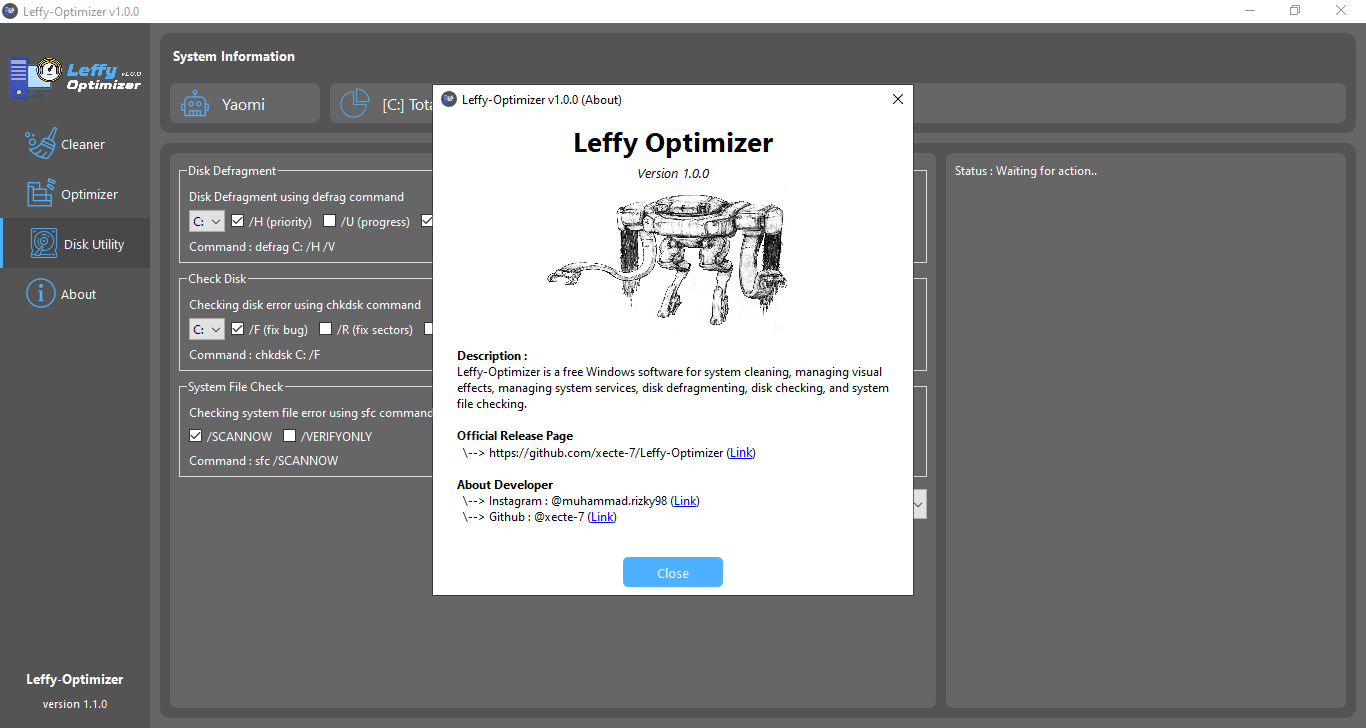The height and width of the screenshot is (728, 1366).
Task: Click the "Description :" label in dialog
Action: tap(492, 356)
